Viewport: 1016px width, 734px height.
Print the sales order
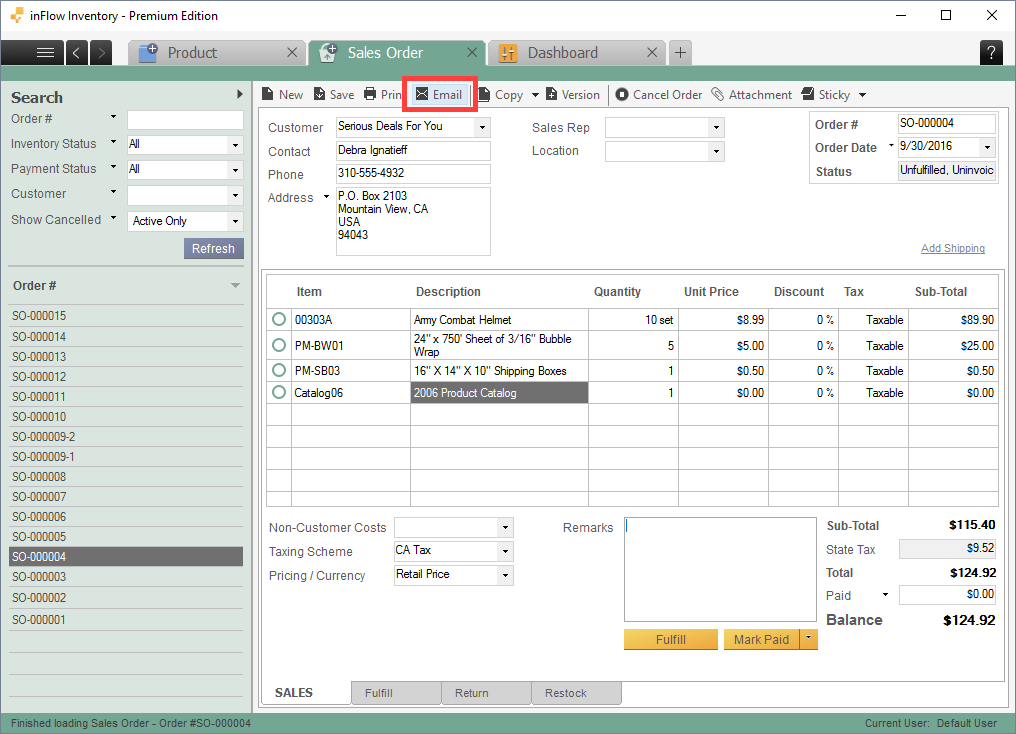(382, 95)
